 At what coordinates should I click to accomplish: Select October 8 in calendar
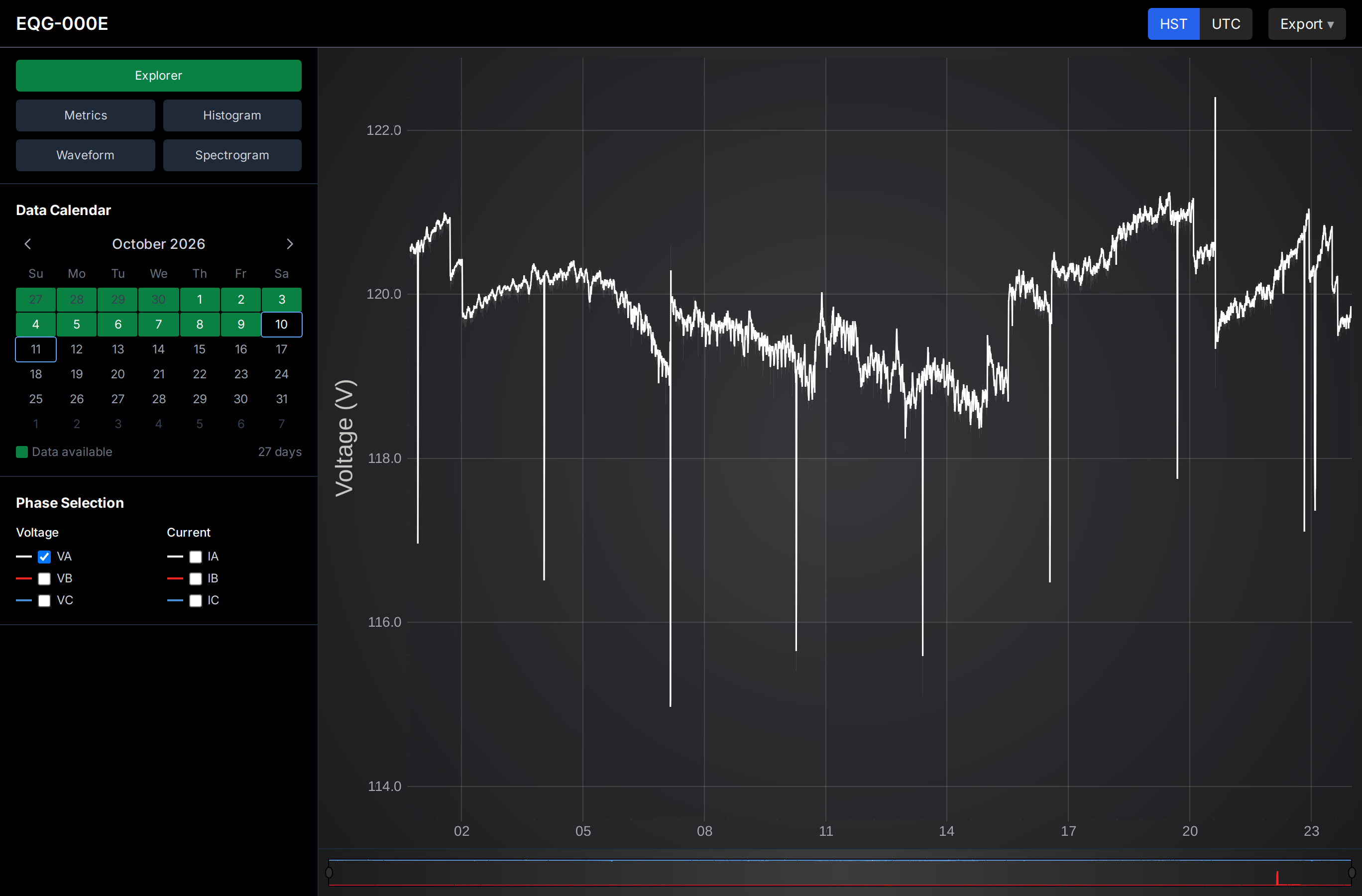click(200, 325)
